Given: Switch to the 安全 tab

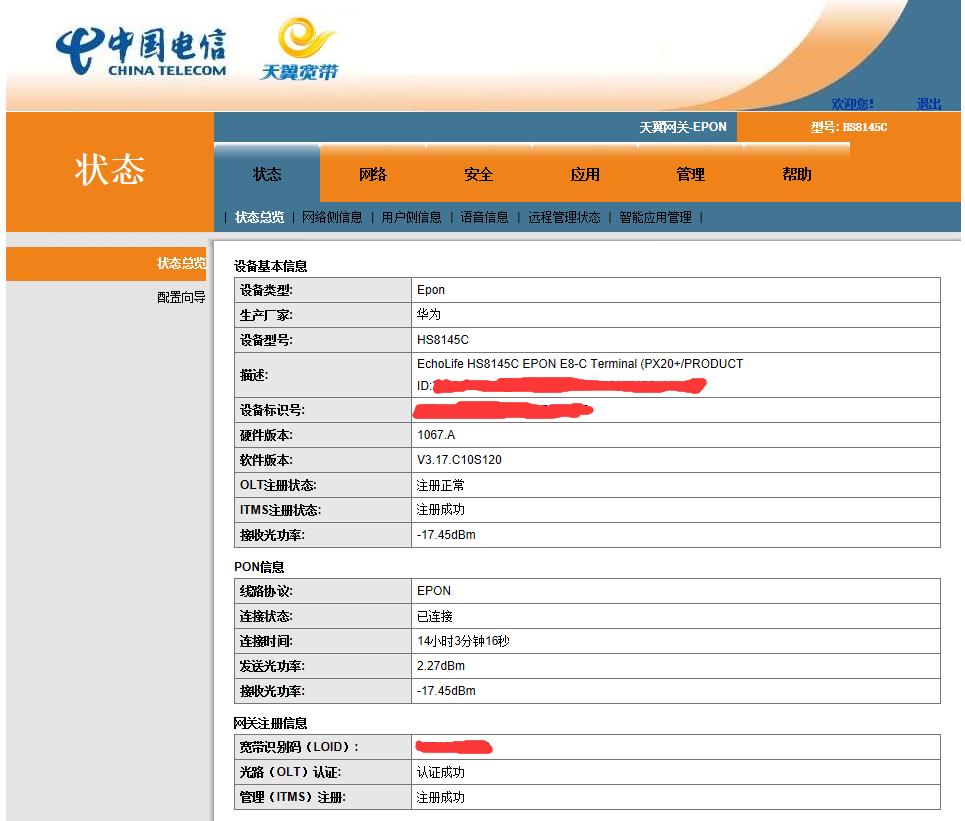Looking at the screenshot, I should click(478, 173).
